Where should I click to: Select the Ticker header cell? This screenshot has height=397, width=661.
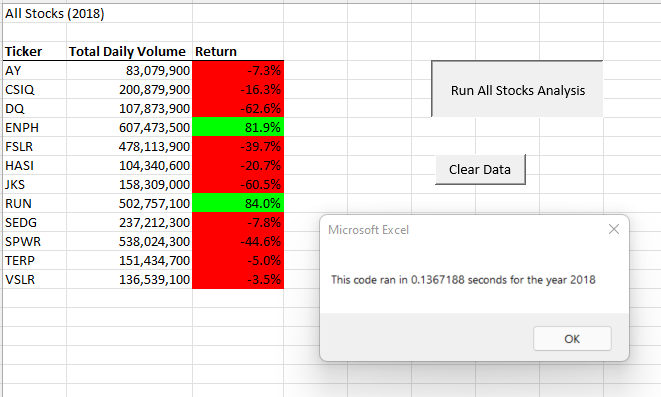(x=35, y=51)
